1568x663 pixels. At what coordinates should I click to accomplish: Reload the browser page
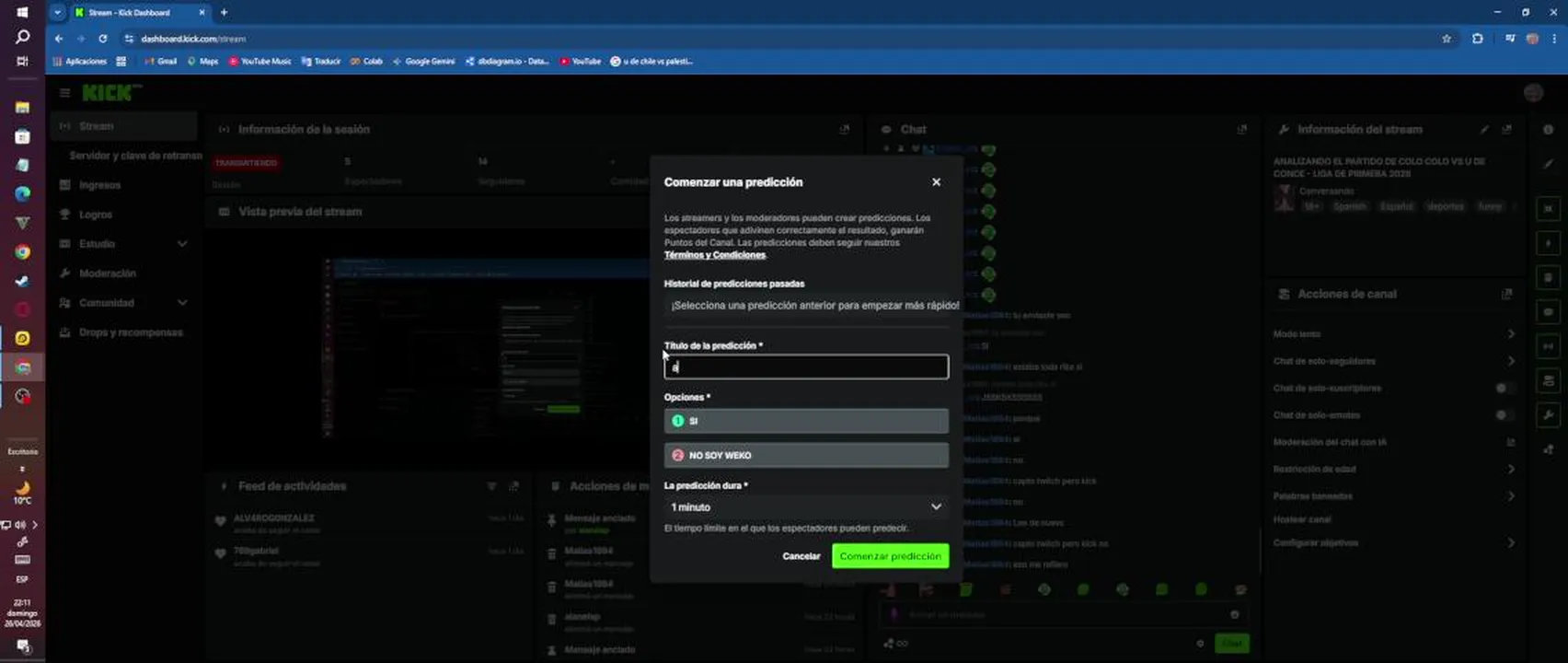pyautogui.click(x=103, y=39)
